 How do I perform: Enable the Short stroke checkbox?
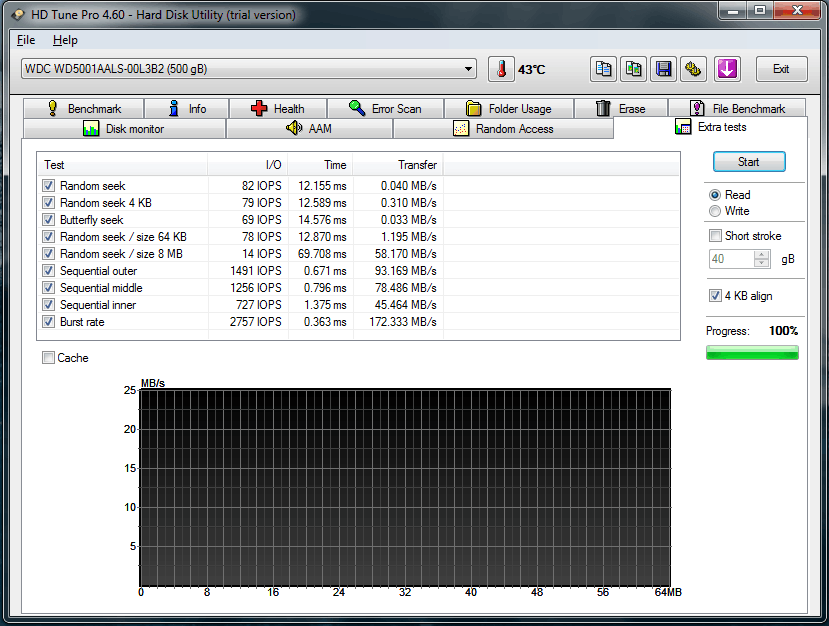pos(715,236)
